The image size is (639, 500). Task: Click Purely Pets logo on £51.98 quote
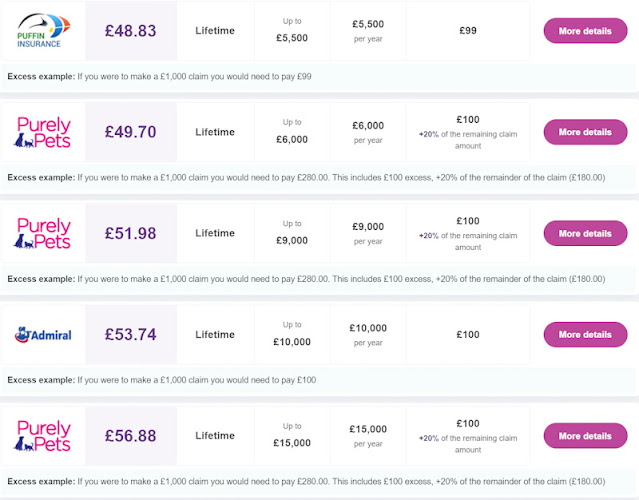[43, 233]
